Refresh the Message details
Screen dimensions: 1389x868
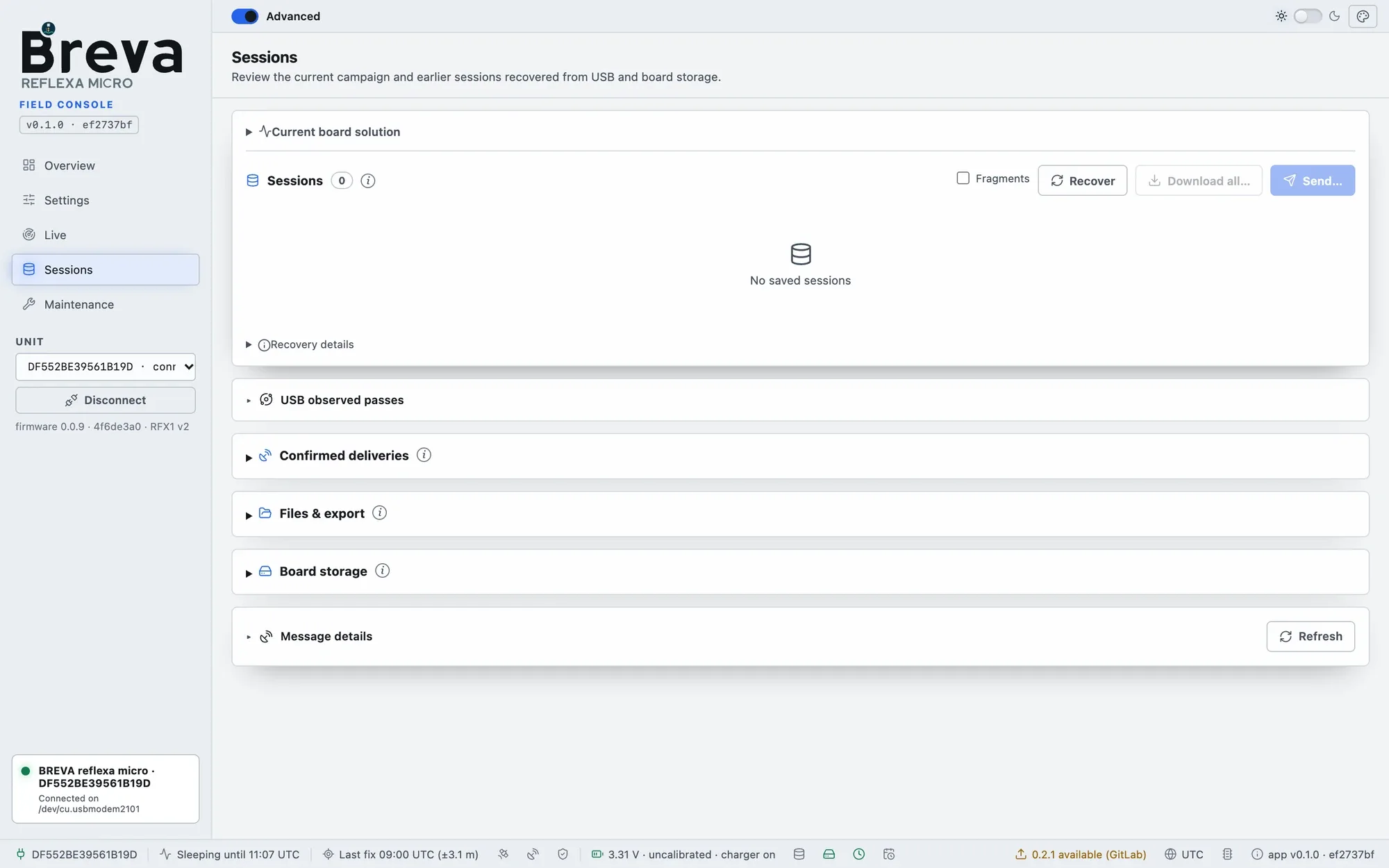pyautogui.click(x=1311, y=636)
